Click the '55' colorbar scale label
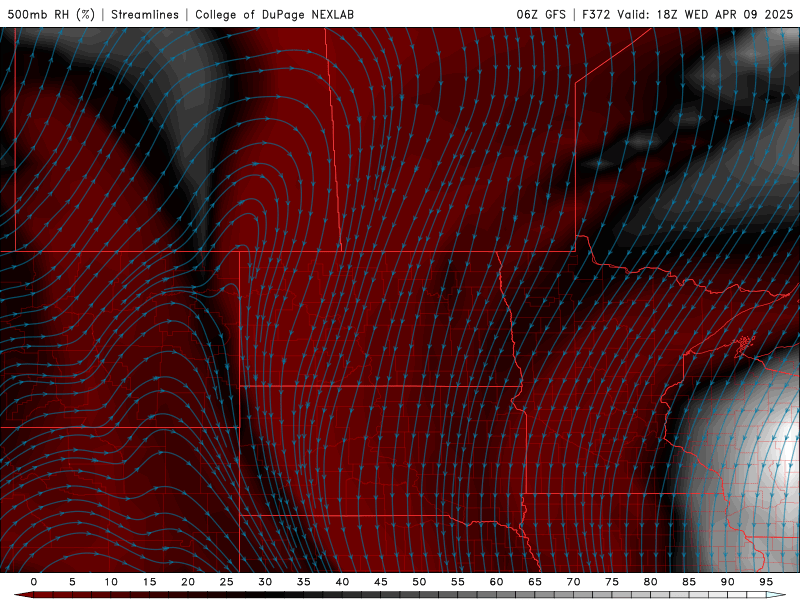 click(x=458, y=582)
